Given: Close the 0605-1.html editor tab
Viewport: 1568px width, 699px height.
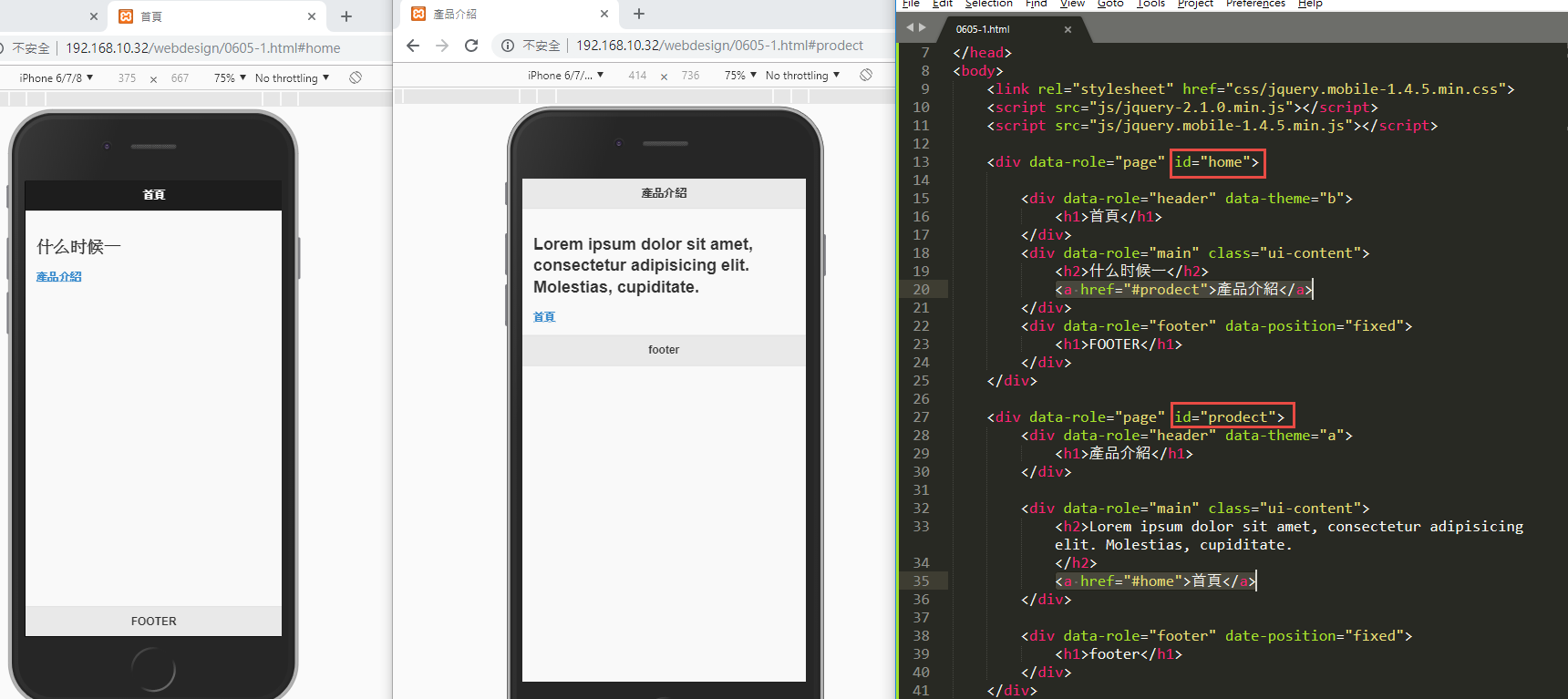Looking at the screenshot, I should [x=1068, y=29].
